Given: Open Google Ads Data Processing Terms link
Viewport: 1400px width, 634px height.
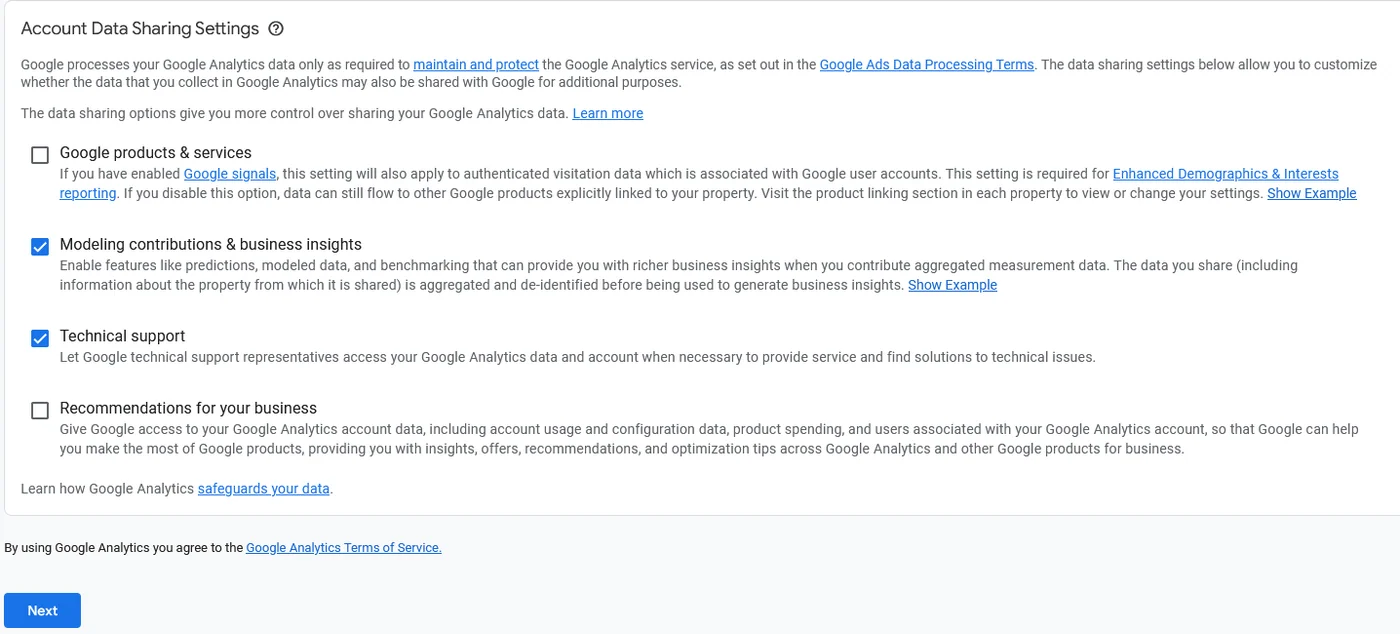Looking at the screenshot, I should point(927,64).
